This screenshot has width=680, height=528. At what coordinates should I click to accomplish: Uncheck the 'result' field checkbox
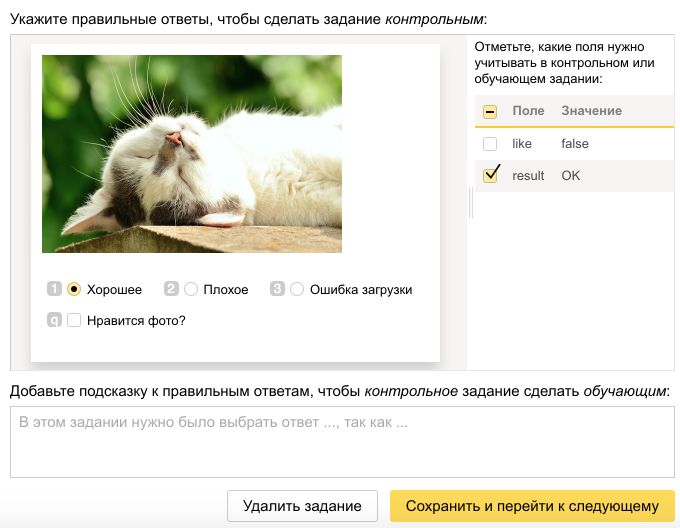pyautogui.click(x=490, y=175)
